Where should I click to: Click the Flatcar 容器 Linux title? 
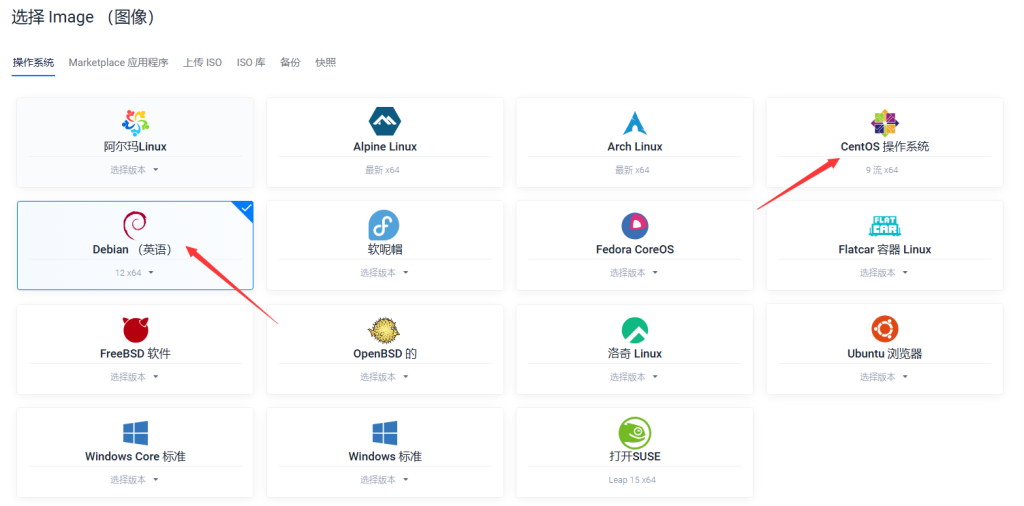pos(885,249)
